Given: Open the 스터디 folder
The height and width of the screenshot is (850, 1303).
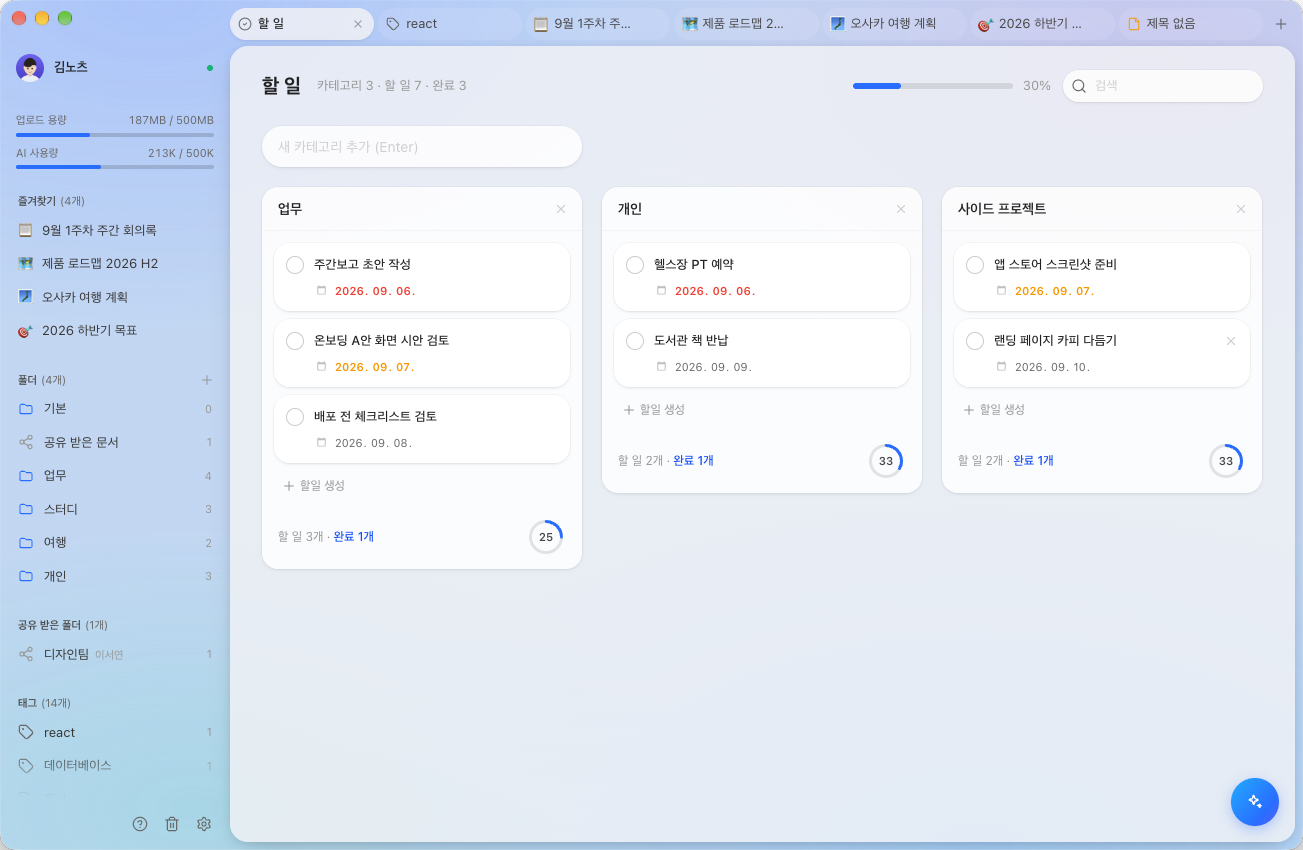Looking at the screenshot, I should click(x=115, y=509).
